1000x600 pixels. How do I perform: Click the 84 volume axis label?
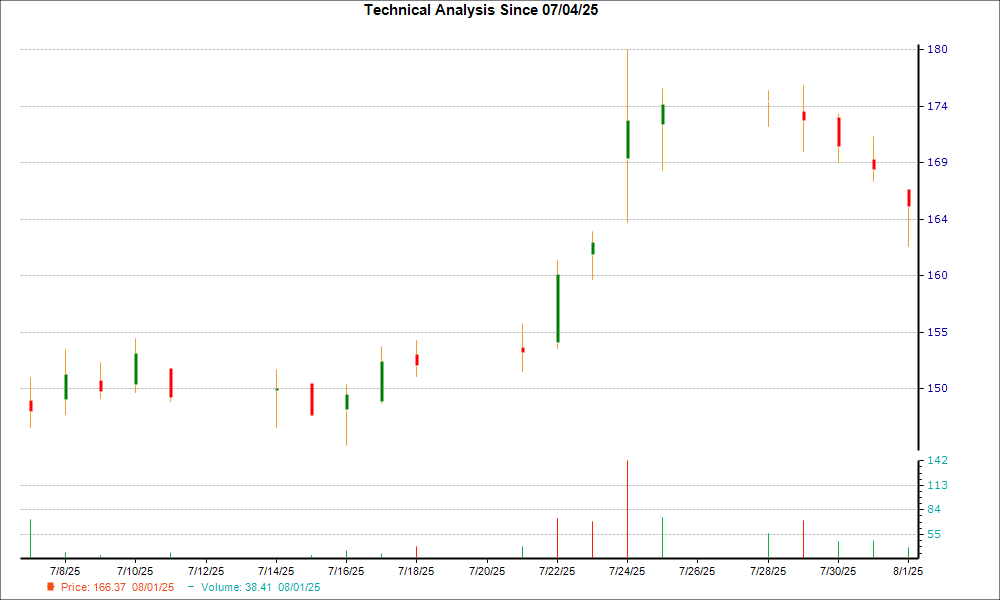point(934,509)
